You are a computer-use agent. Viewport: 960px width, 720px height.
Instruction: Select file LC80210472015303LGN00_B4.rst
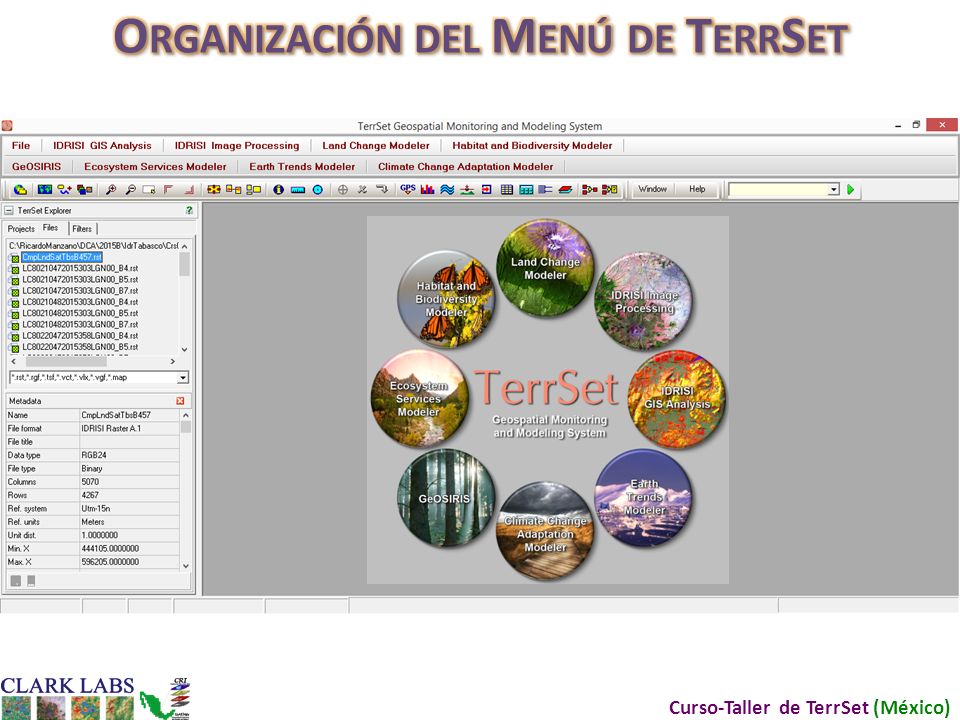[x=80, y=268]
